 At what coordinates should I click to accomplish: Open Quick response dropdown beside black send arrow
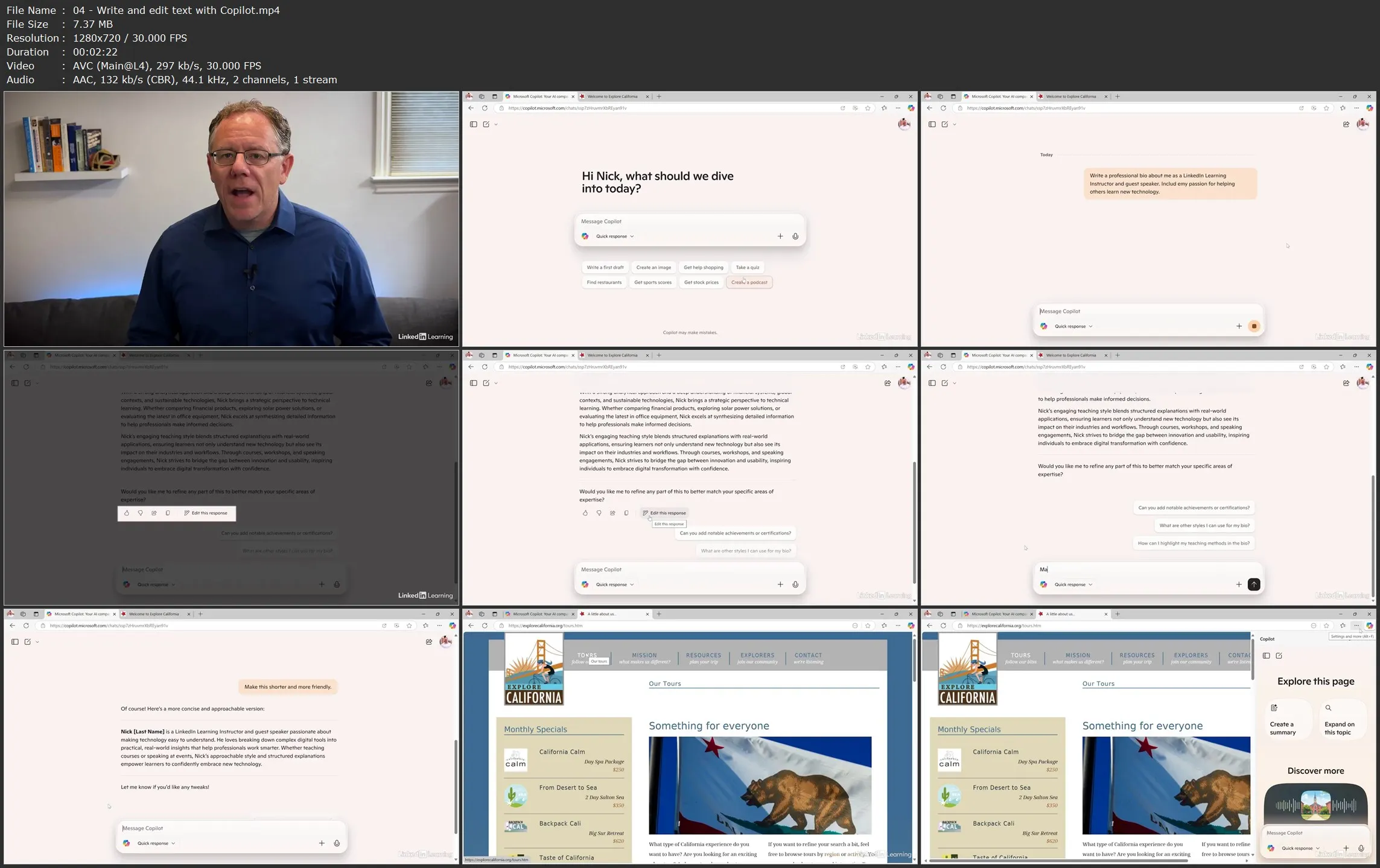(x=1073, y=584)
